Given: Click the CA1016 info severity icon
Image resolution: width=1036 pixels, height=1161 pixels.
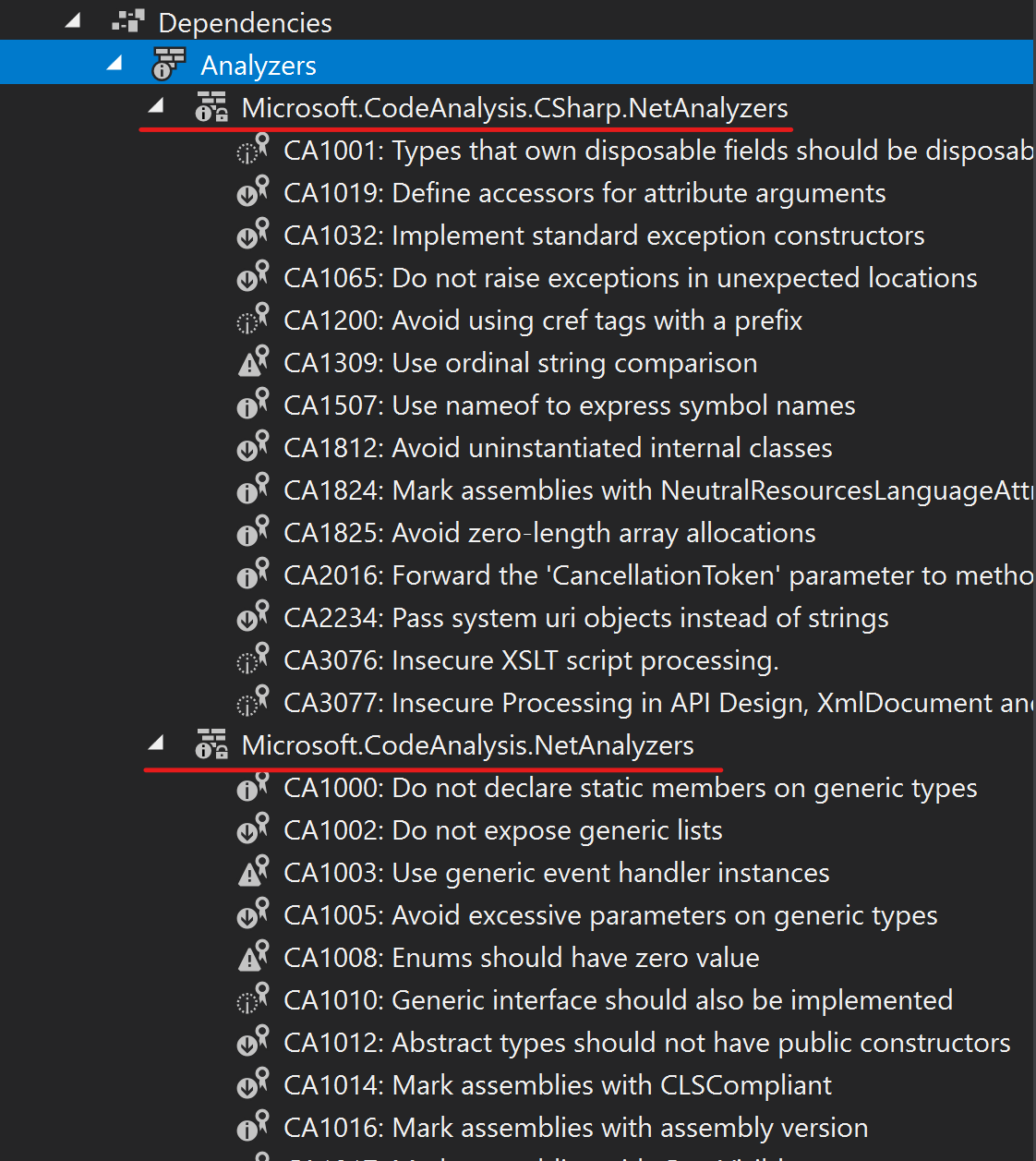Looking at the screenshot, I should point(252,1127).
